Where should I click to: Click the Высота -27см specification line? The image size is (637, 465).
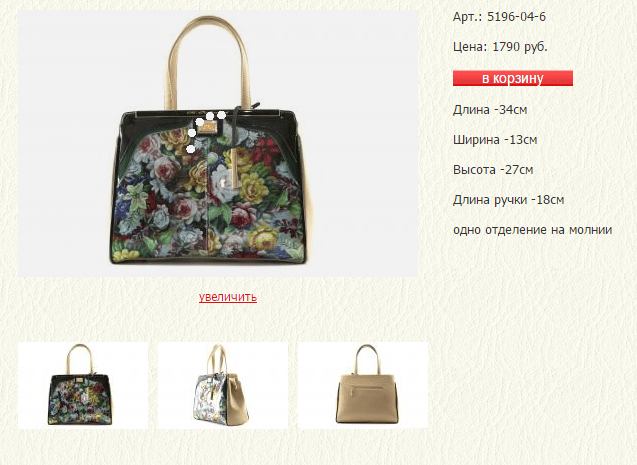[493, 170]
